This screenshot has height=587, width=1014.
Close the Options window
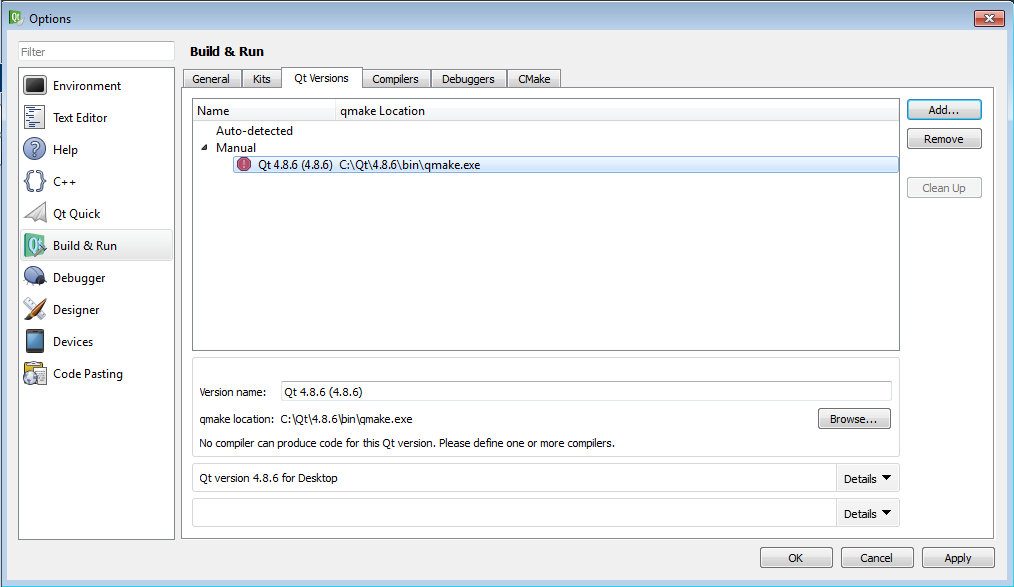[x=989, y=18]
